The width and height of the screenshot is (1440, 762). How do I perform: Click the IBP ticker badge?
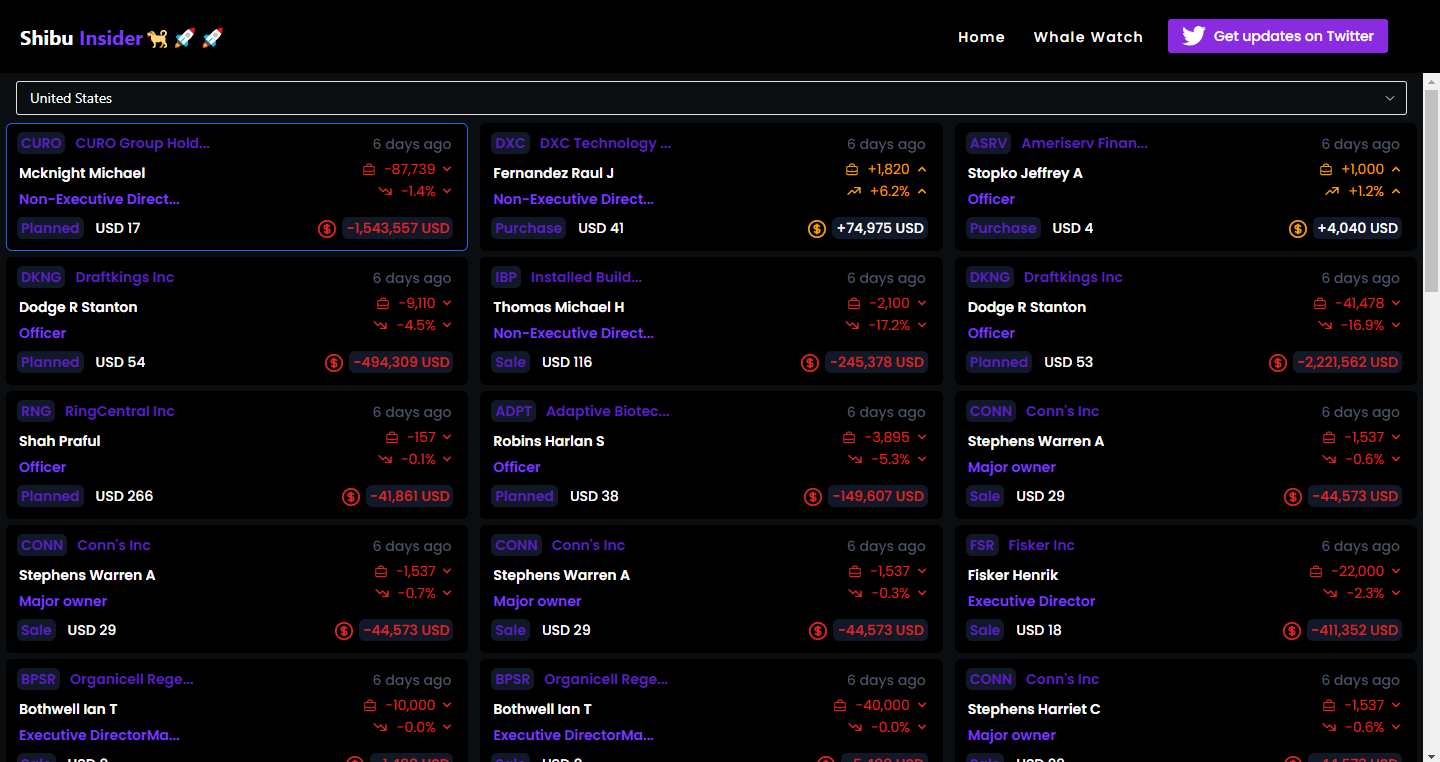point(506,277)
